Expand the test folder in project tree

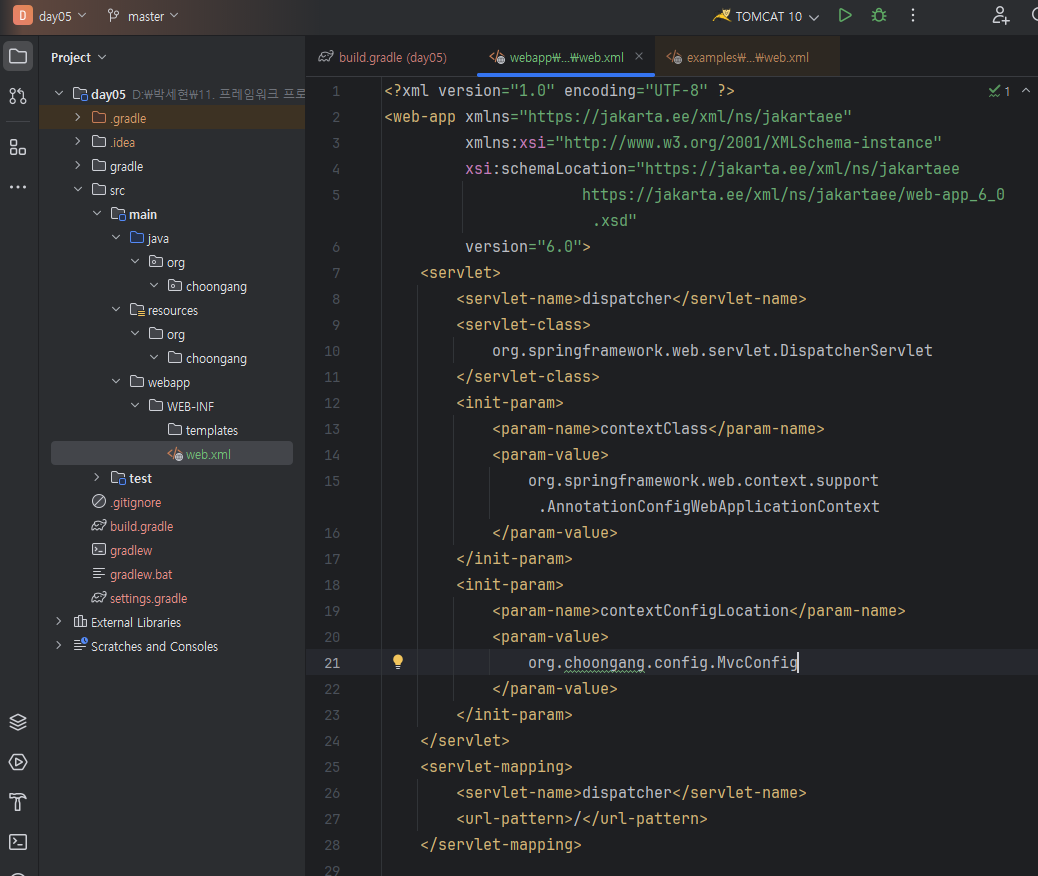click(97, 478)
